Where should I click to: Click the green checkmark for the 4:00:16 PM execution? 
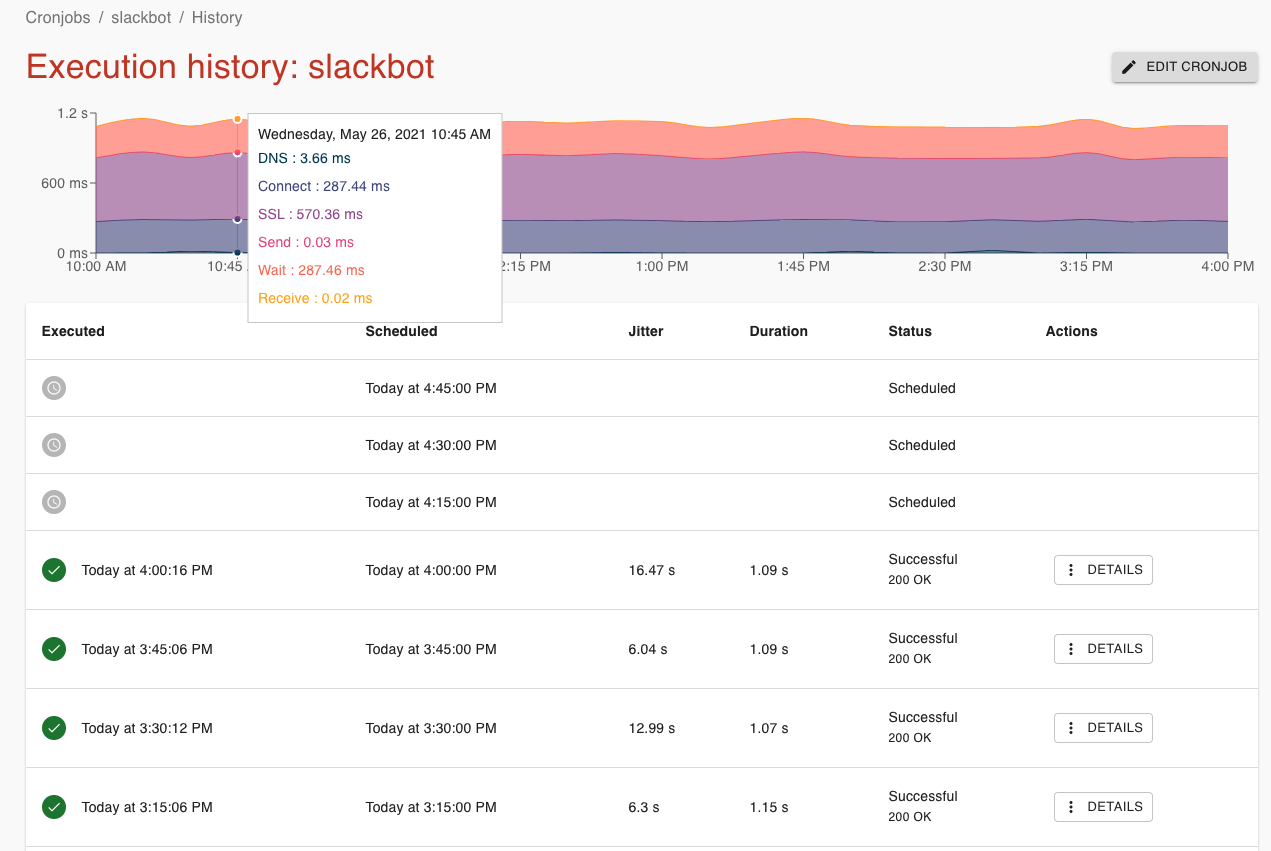54,570
